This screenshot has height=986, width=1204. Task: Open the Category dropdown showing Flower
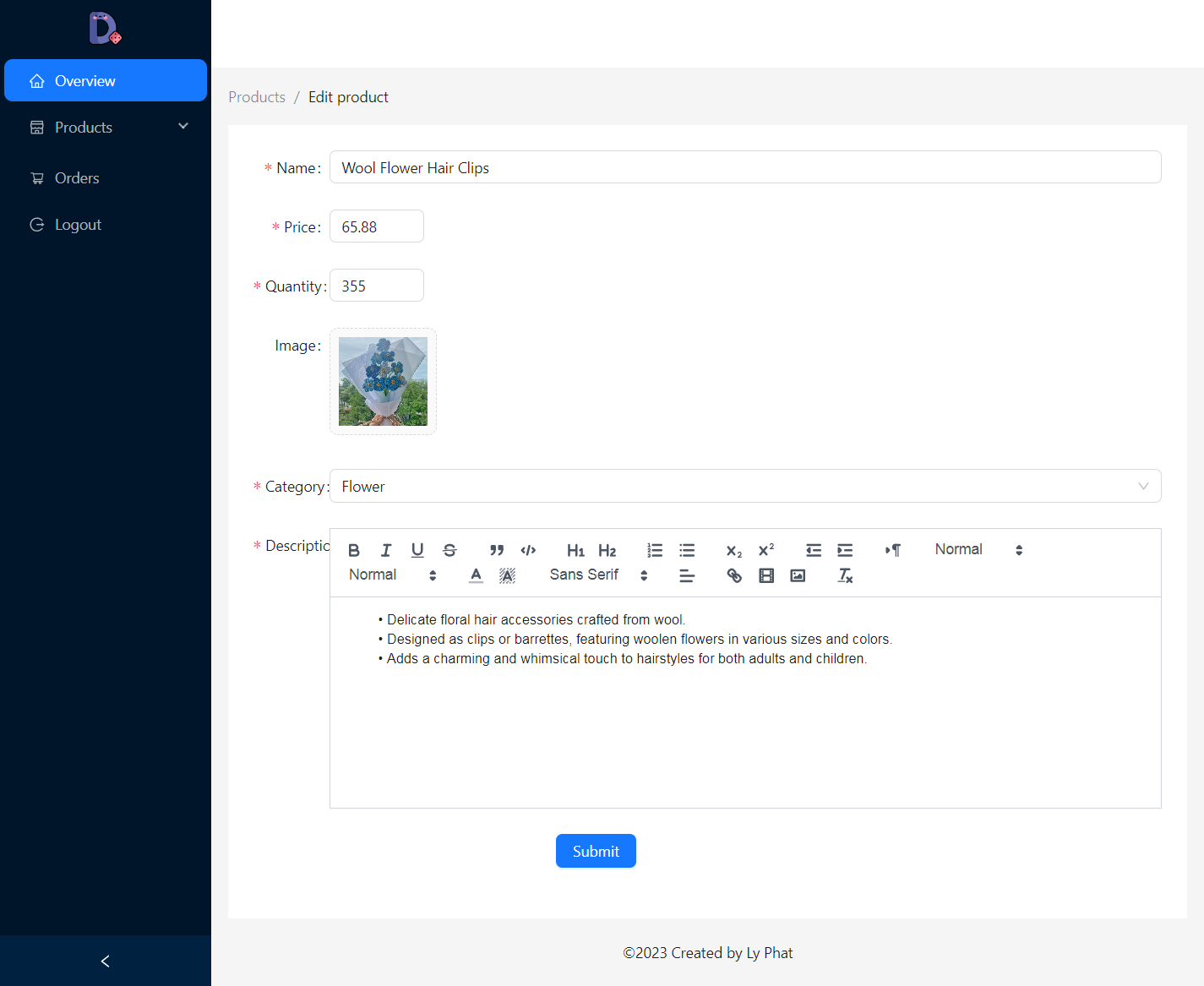[744, 486]
